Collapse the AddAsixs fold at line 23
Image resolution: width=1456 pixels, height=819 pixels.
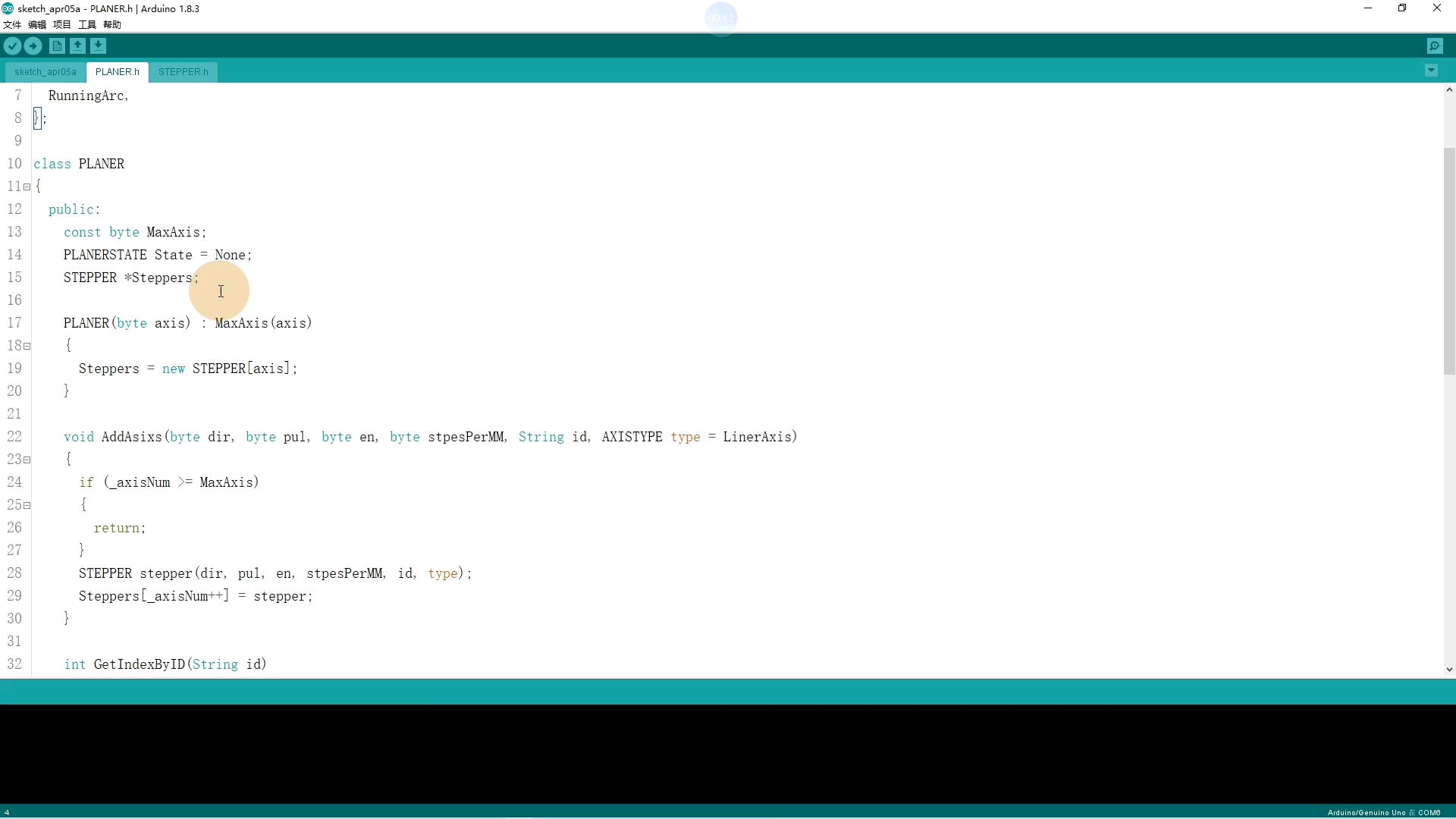click(27, 460)
